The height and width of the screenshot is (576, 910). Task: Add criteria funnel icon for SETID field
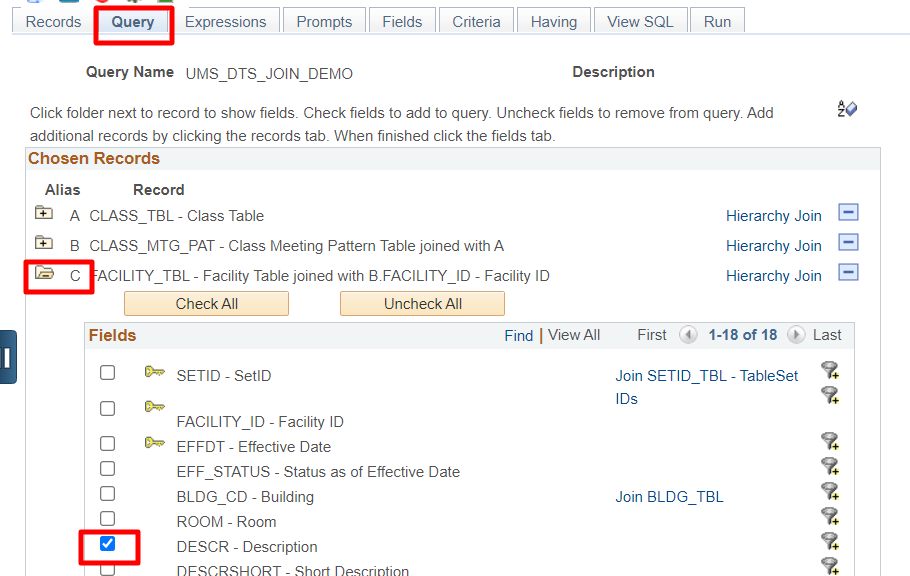[830, 370]
